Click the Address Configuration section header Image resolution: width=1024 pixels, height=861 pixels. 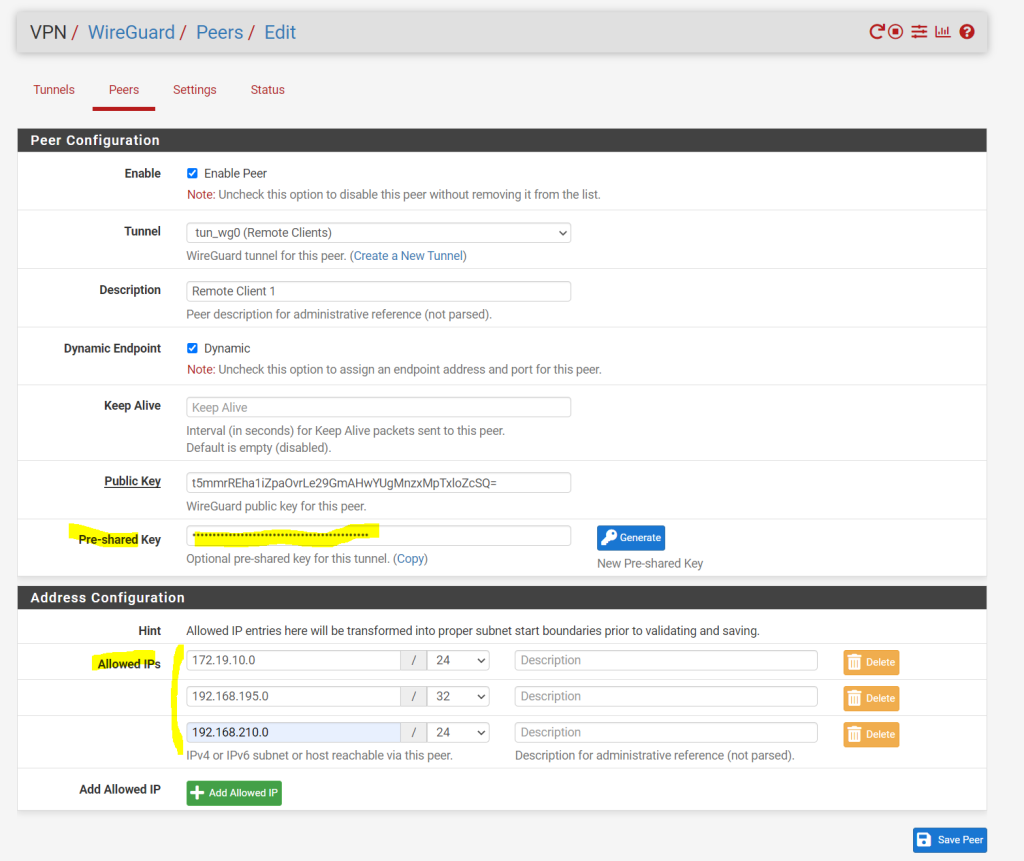502,598
